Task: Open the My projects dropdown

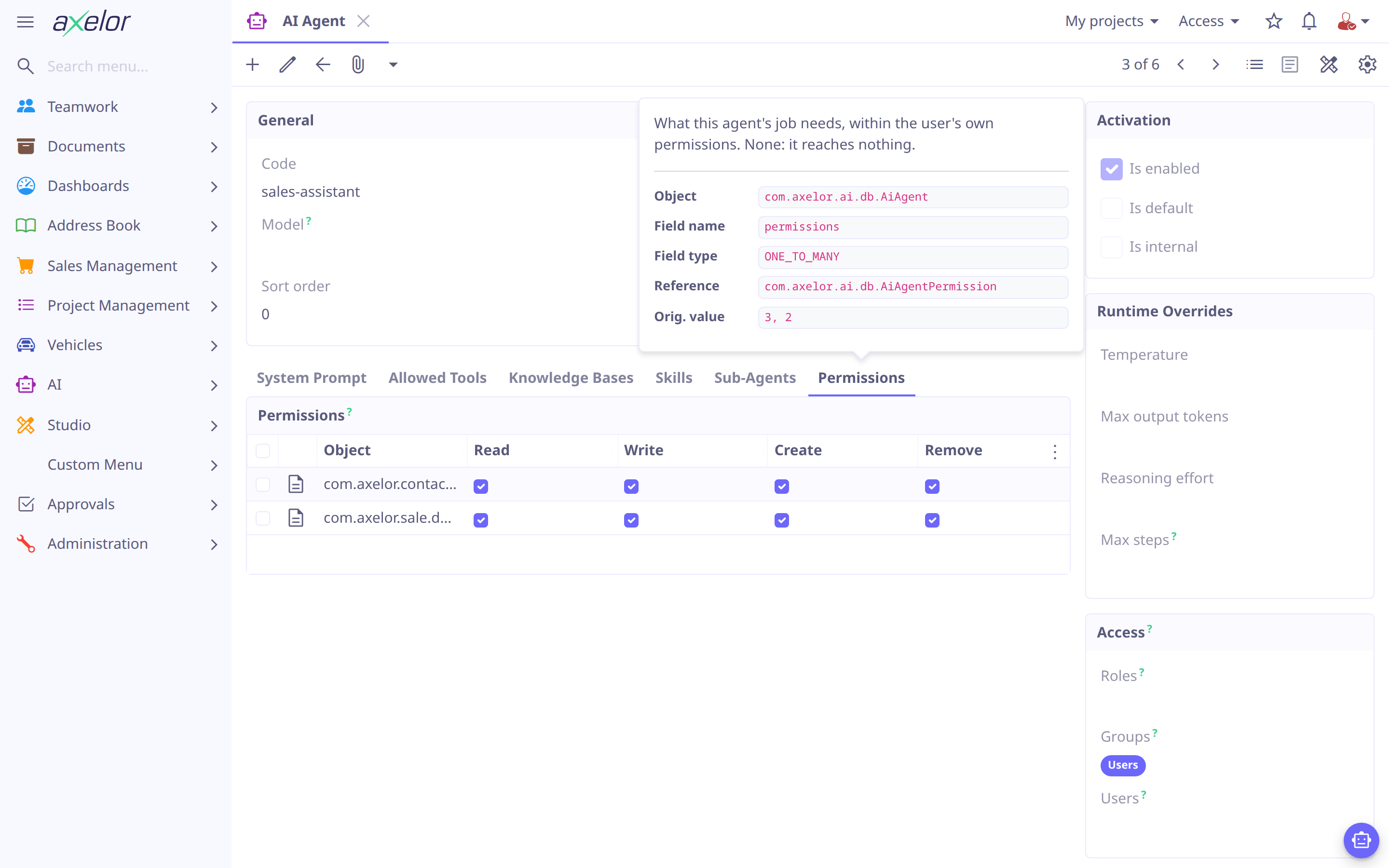Action: (1112, 21)
